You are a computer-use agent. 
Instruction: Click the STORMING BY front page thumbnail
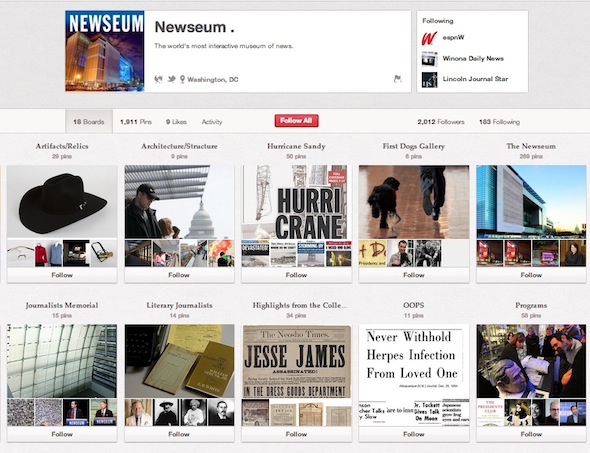(311, 254)
